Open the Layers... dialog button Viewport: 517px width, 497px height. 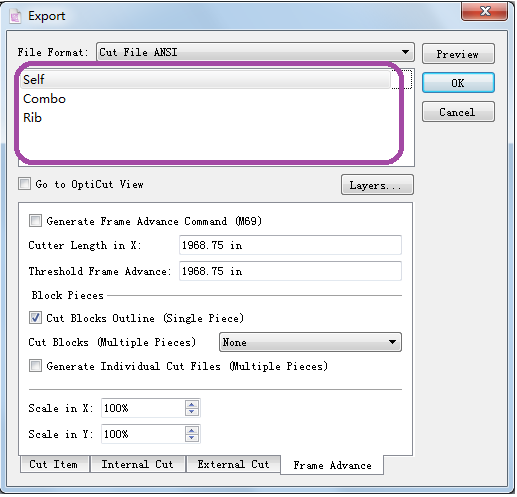[x=377, y=185]
